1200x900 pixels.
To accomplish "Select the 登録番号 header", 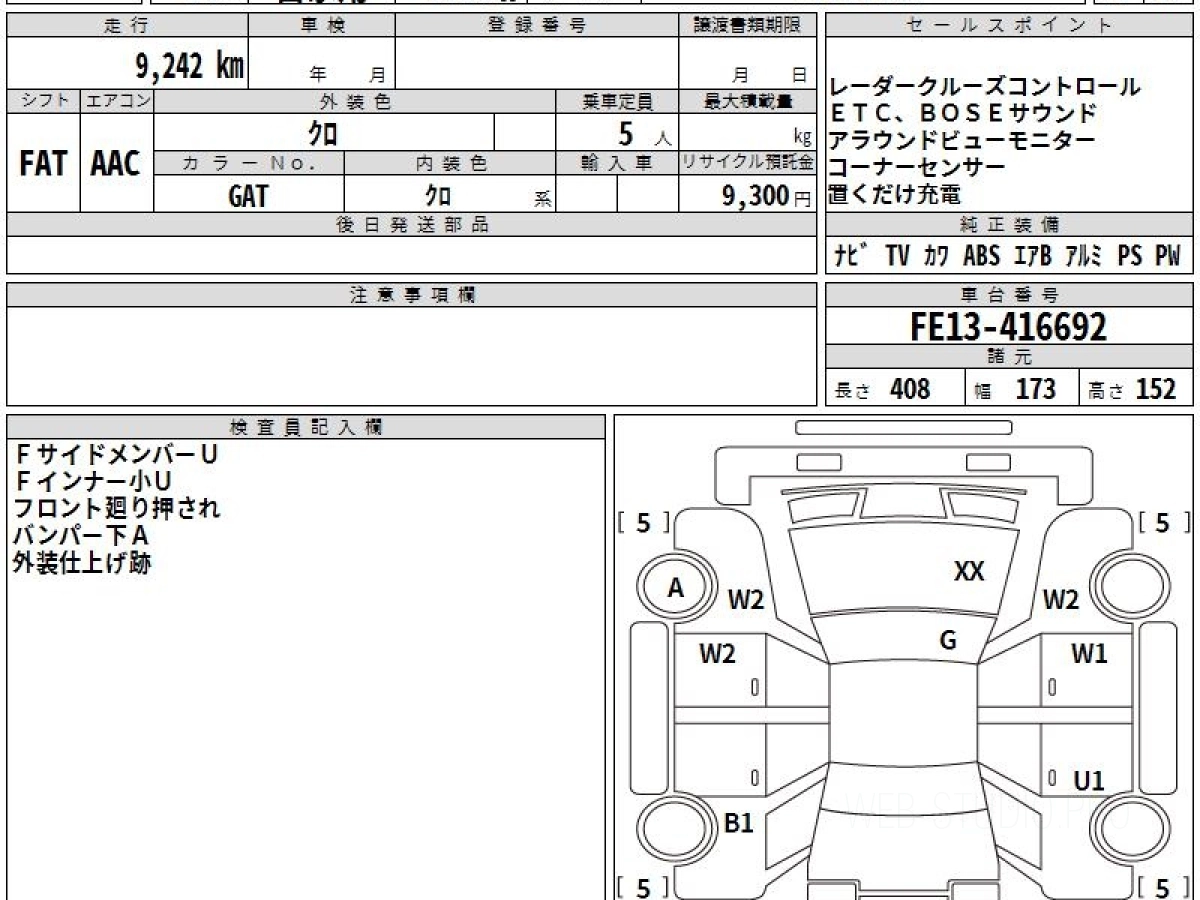I will (x=537, y=26).
